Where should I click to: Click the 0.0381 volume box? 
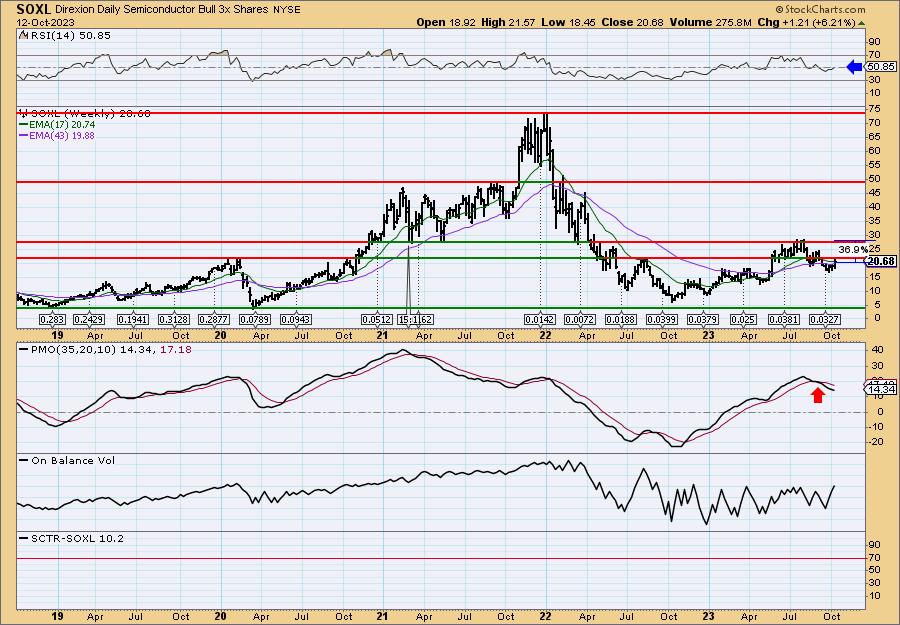pos(784,320)
